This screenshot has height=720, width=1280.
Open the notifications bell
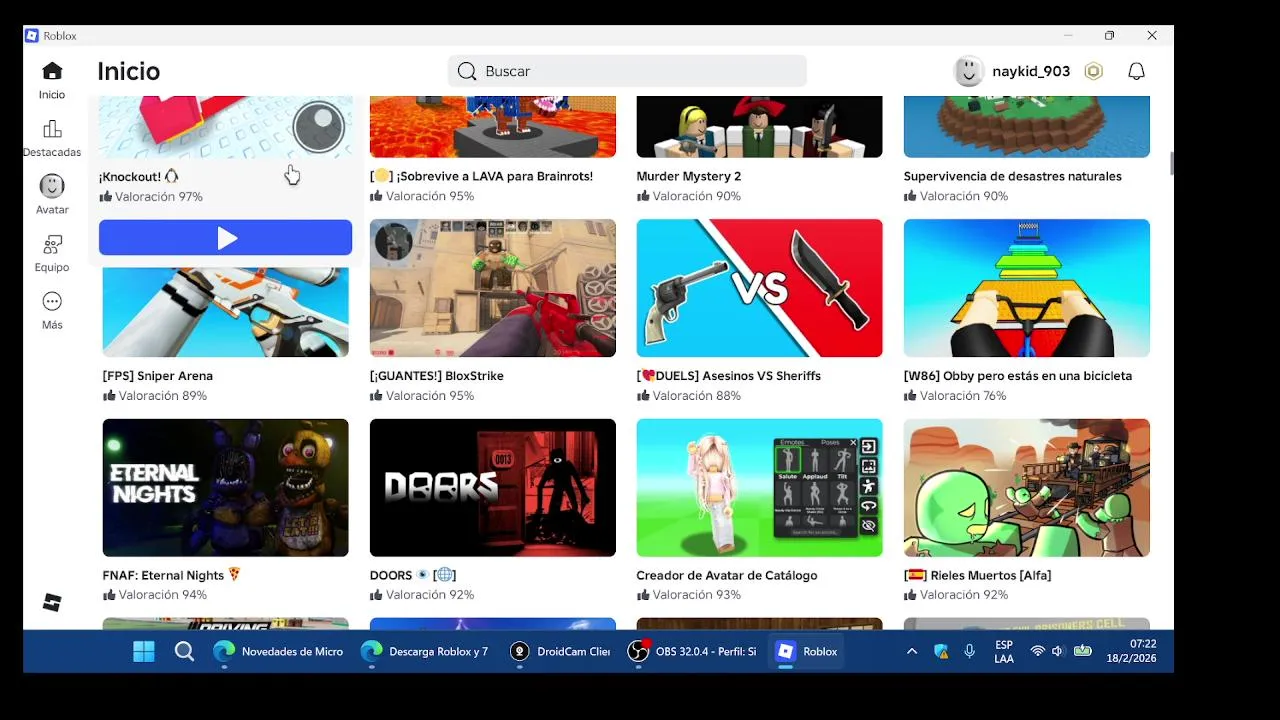pyautogui.click(x=1136, y=71)
